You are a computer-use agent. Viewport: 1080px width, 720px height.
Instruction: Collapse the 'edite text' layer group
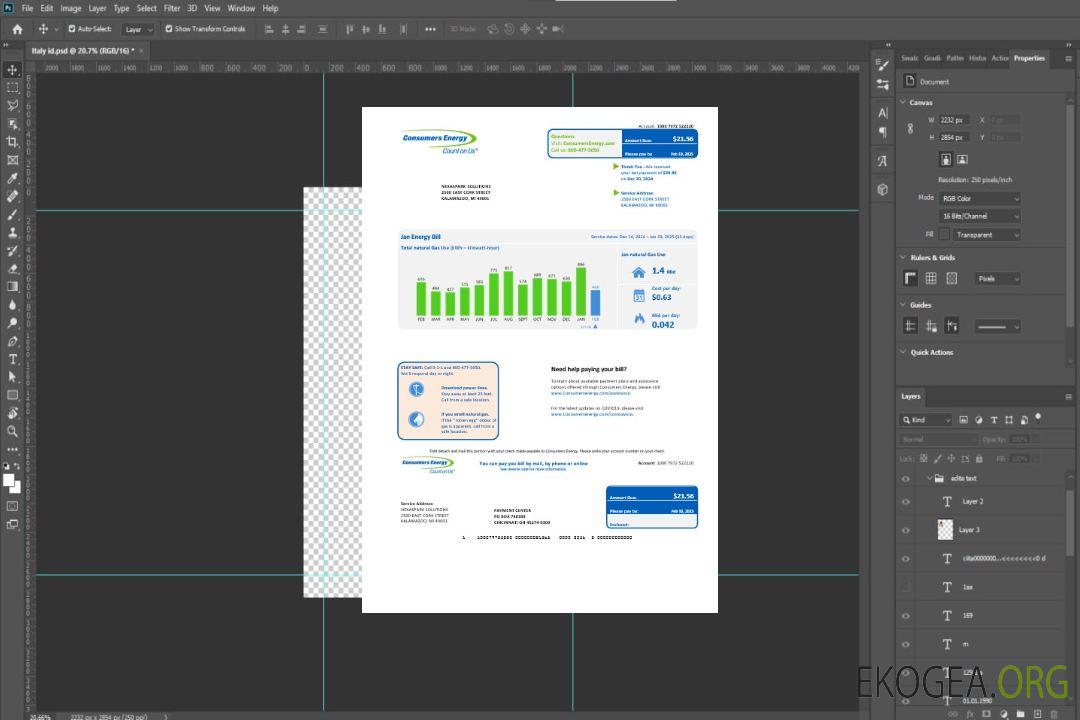click(929, 479)
